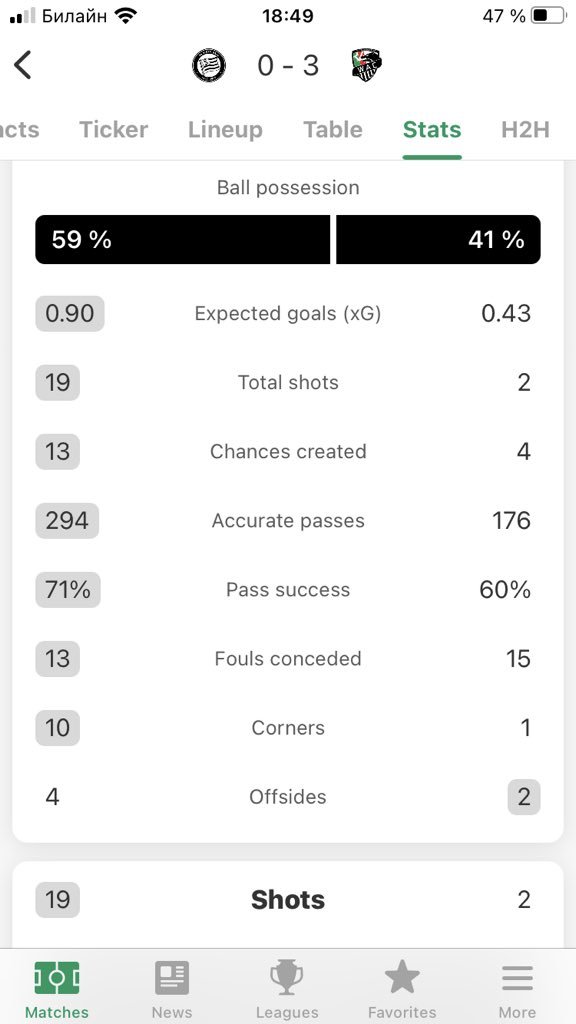This screenshot has height=1024, width=576.
Task: Open the News newspaper icon
Action: pyautogui.click(x=172, y=978)
